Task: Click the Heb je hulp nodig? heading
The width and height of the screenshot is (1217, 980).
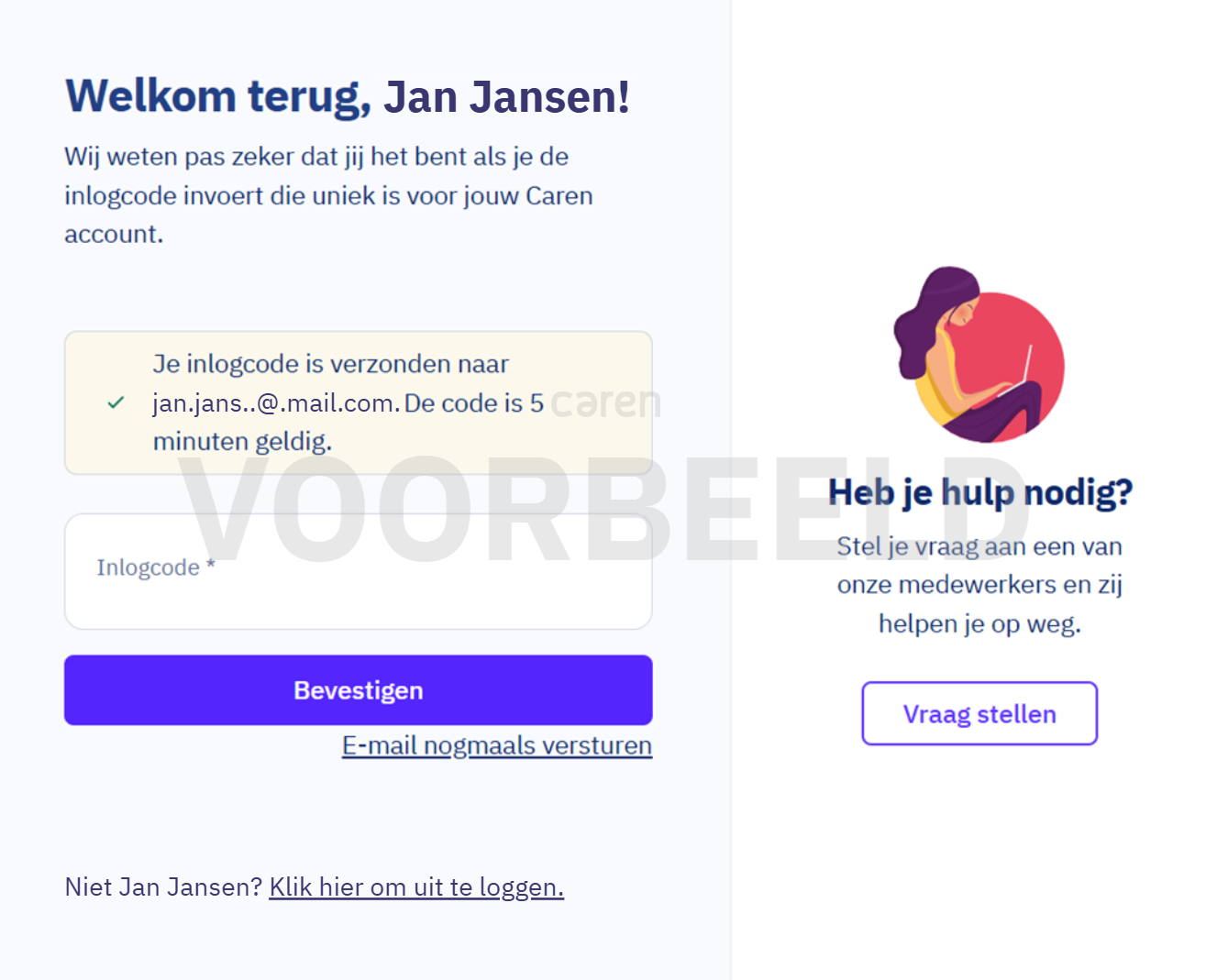Action: tap(980, 492)
